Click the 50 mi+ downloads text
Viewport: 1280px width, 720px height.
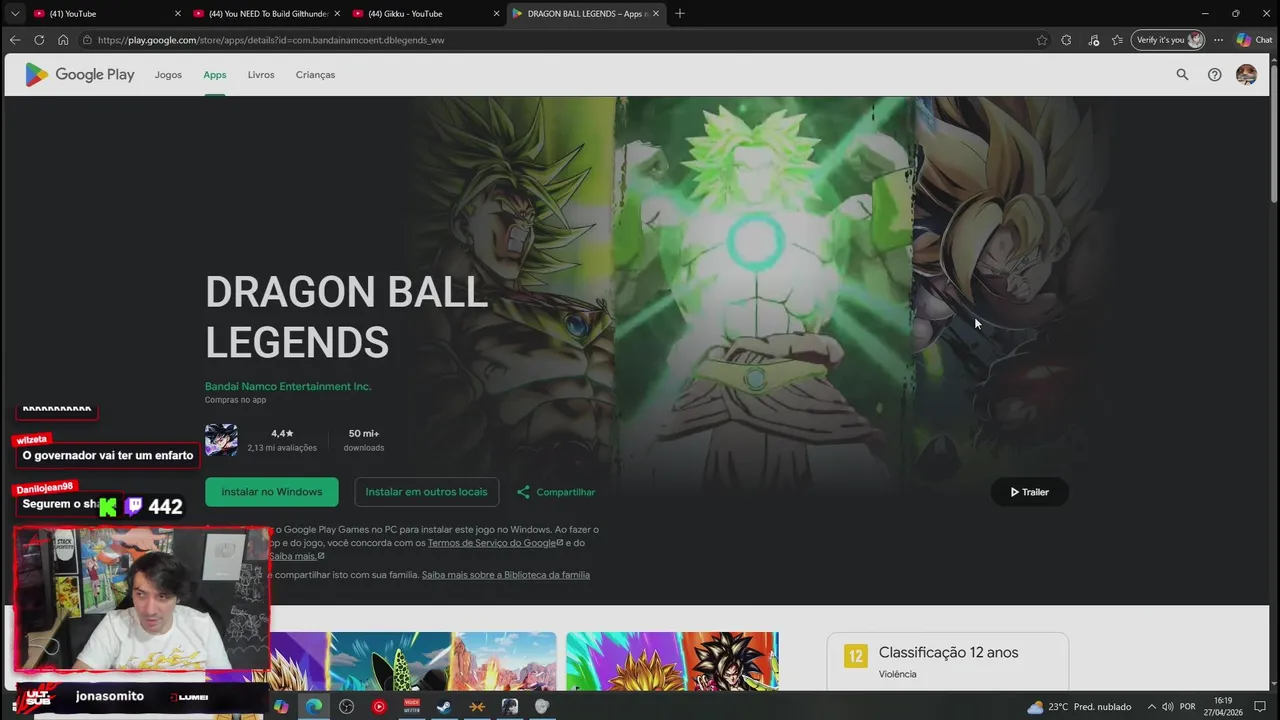[364, 434]
